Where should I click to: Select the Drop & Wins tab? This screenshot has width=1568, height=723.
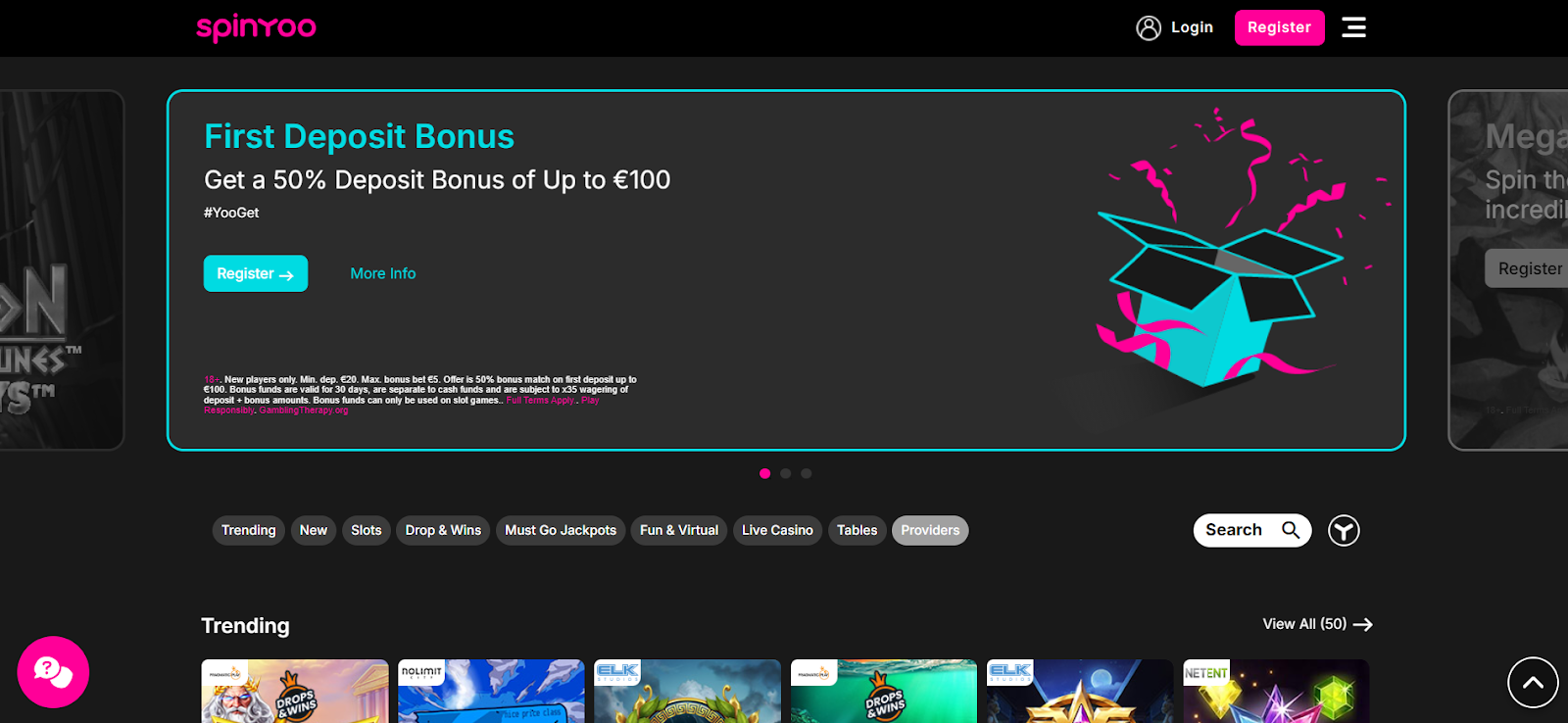(443, 530)
